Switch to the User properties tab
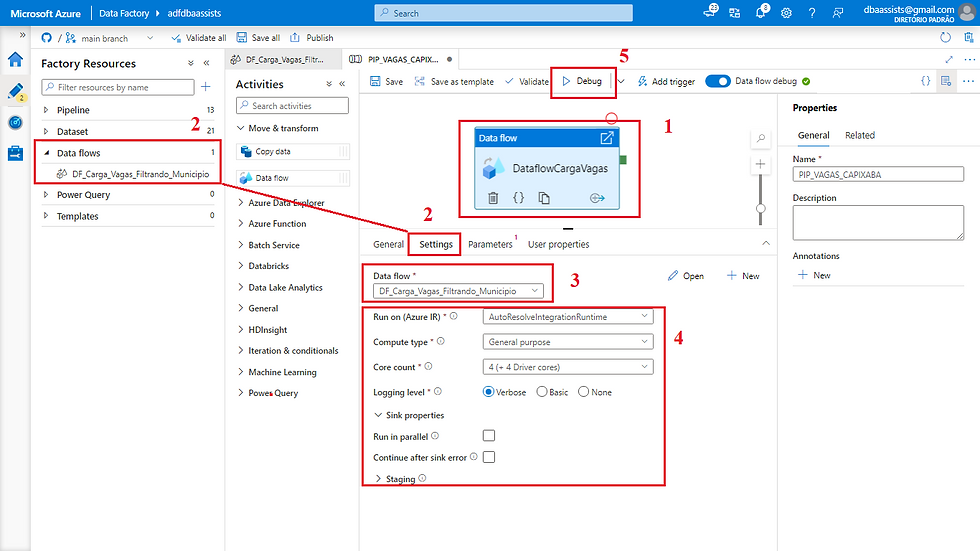This screenshot has height=551, width=980. pos(558,244)
